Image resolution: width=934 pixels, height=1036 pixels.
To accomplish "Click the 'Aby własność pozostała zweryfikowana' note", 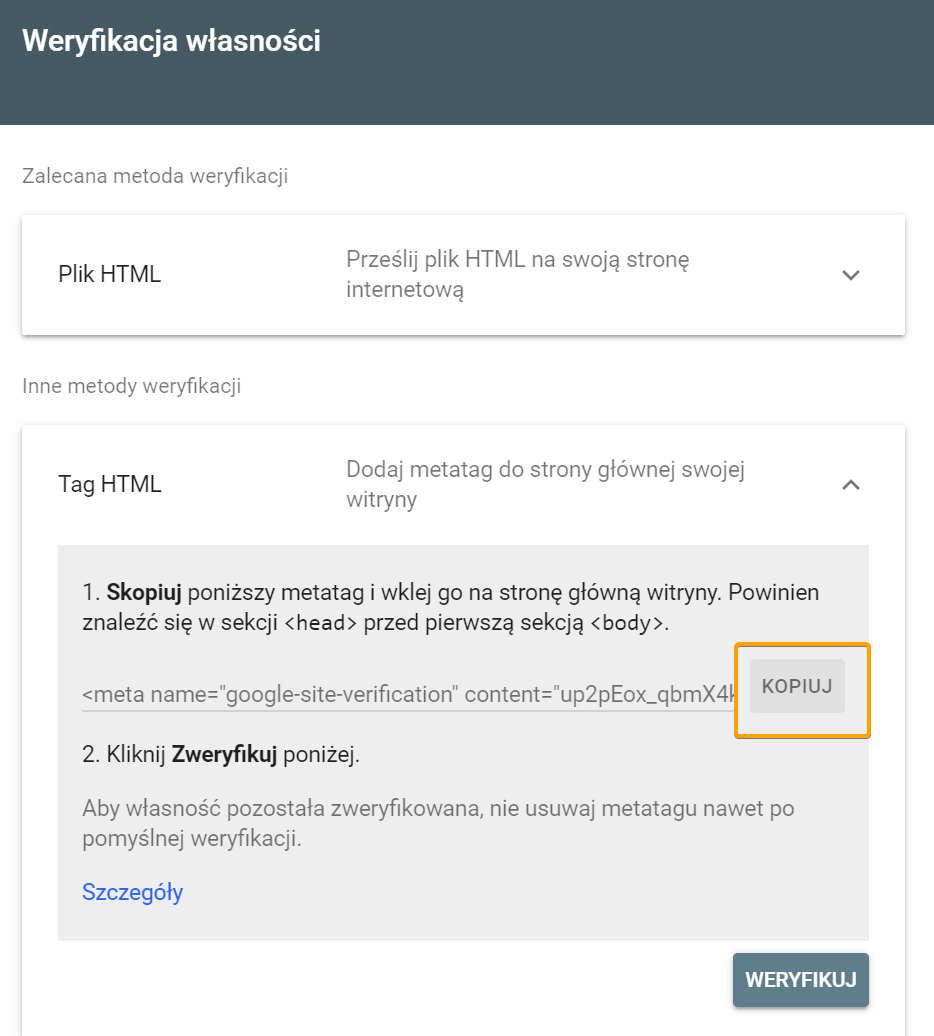I will (x=438, y=823).
